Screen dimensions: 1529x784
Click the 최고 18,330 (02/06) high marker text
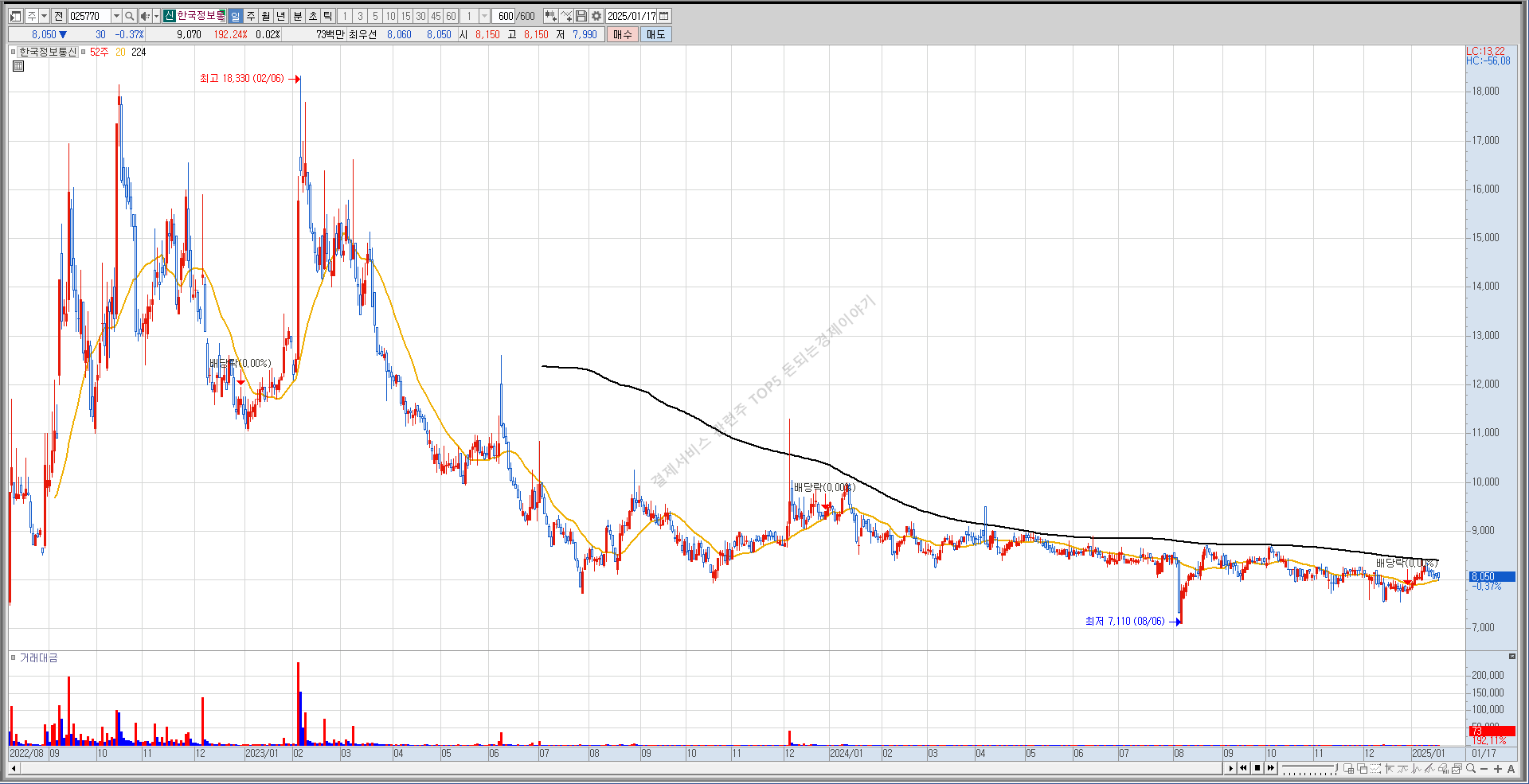(241, 78)
